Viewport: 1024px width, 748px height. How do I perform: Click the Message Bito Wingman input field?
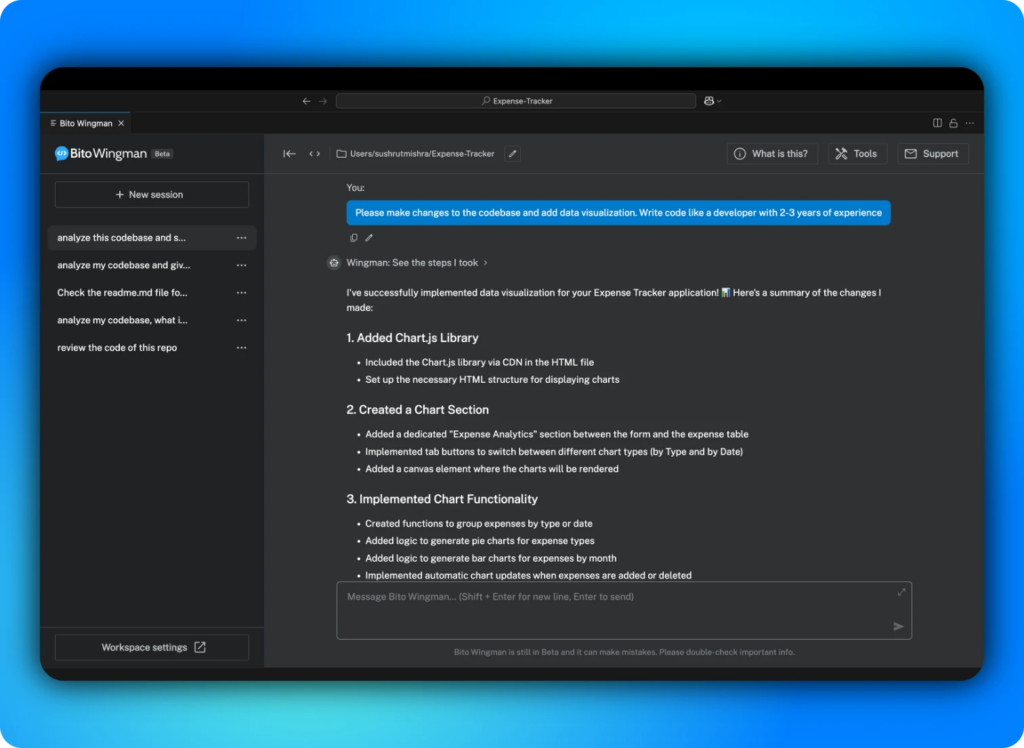tap(610, 608)
